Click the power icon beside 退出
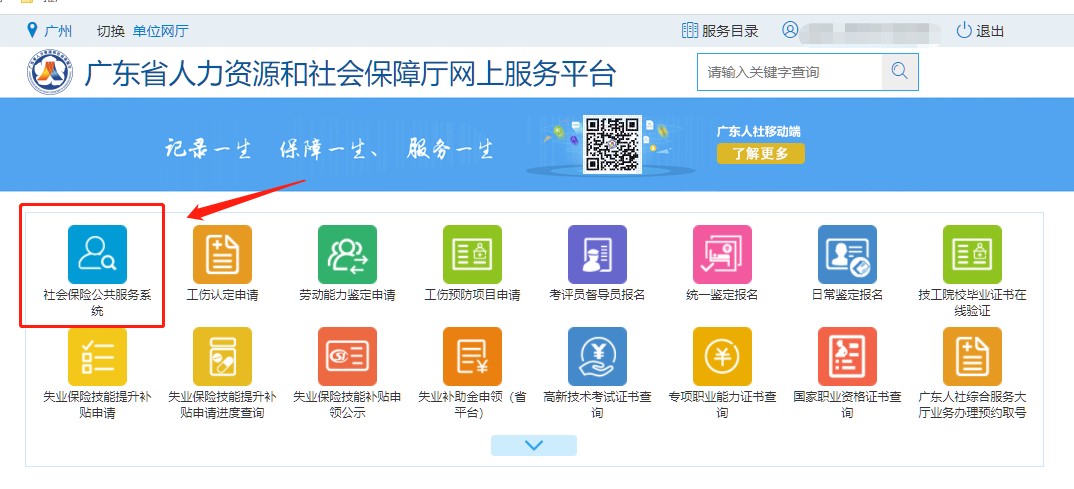Image resolution: width=1074 pixels, height=489 pixels. click(964, 30)
